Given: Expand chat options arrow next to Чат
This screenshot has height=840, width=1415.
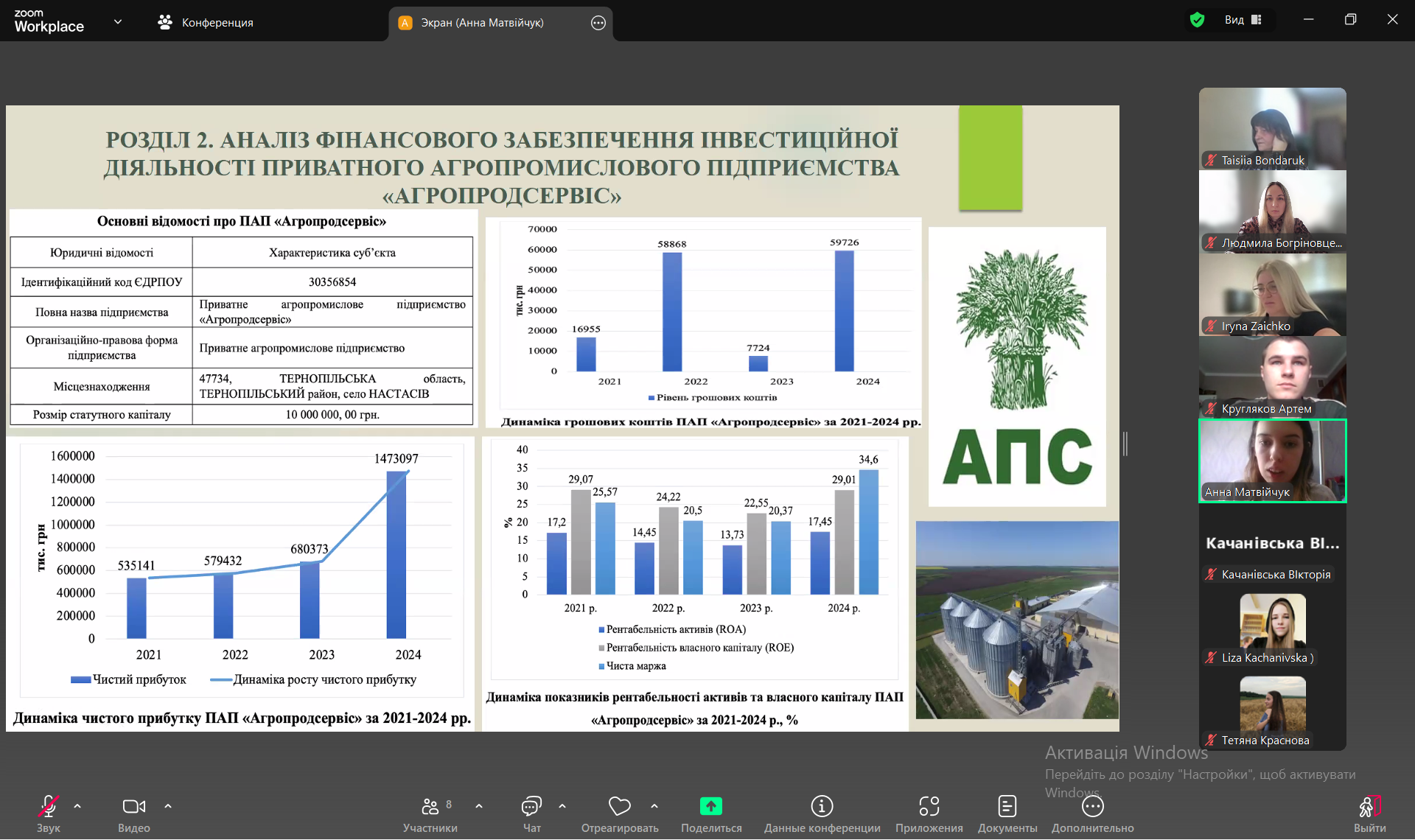Looking at the screenshot, I should click(562, 806).
